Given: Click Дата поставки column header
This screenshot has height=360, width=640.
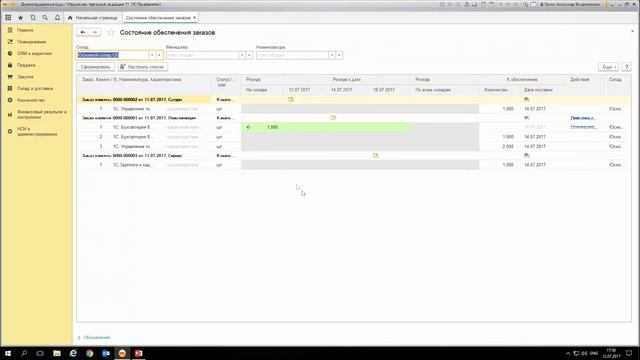Looking at the screenshot, I should [538, 90].
